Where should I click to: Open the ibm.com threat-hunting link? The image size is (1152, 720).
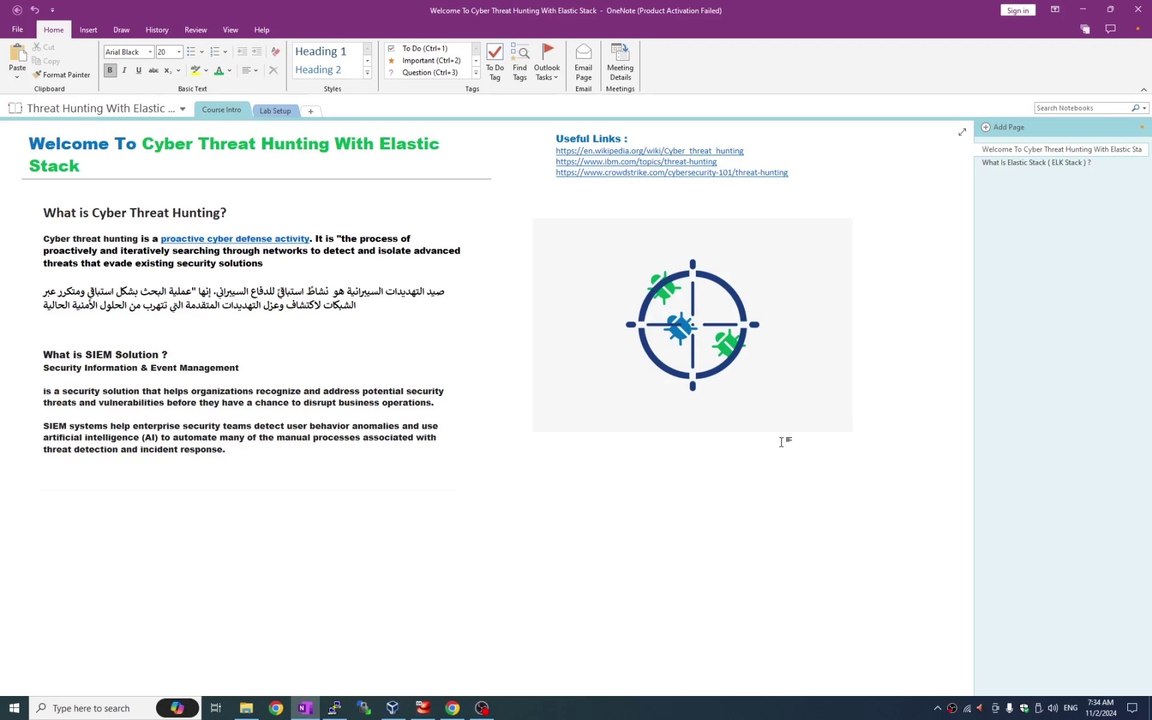point(636,162)
